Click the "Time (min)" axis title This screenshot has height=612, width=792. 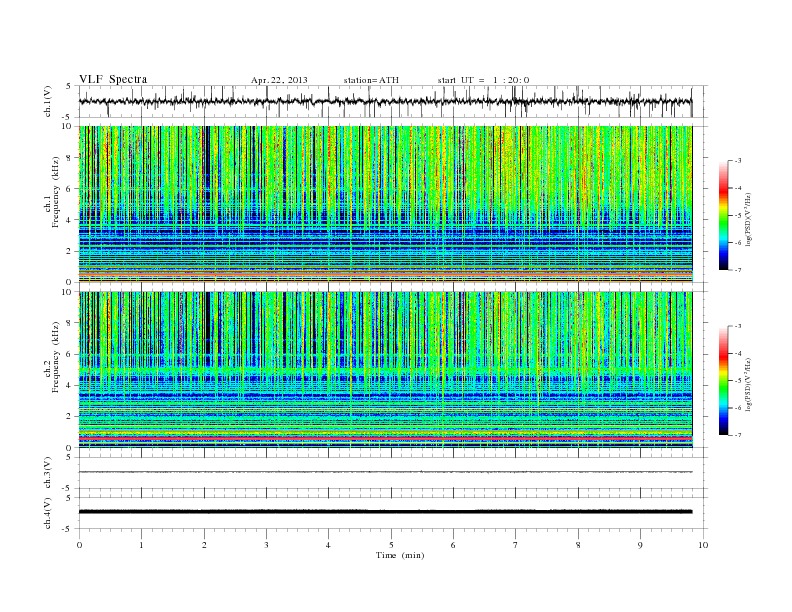click(400, 555)
